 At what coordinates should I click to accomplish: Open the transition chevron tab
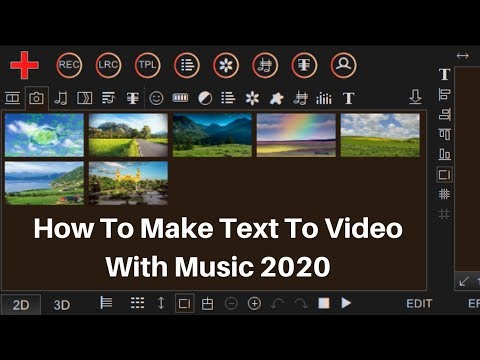pyautogui.click(x=85, y=98)
